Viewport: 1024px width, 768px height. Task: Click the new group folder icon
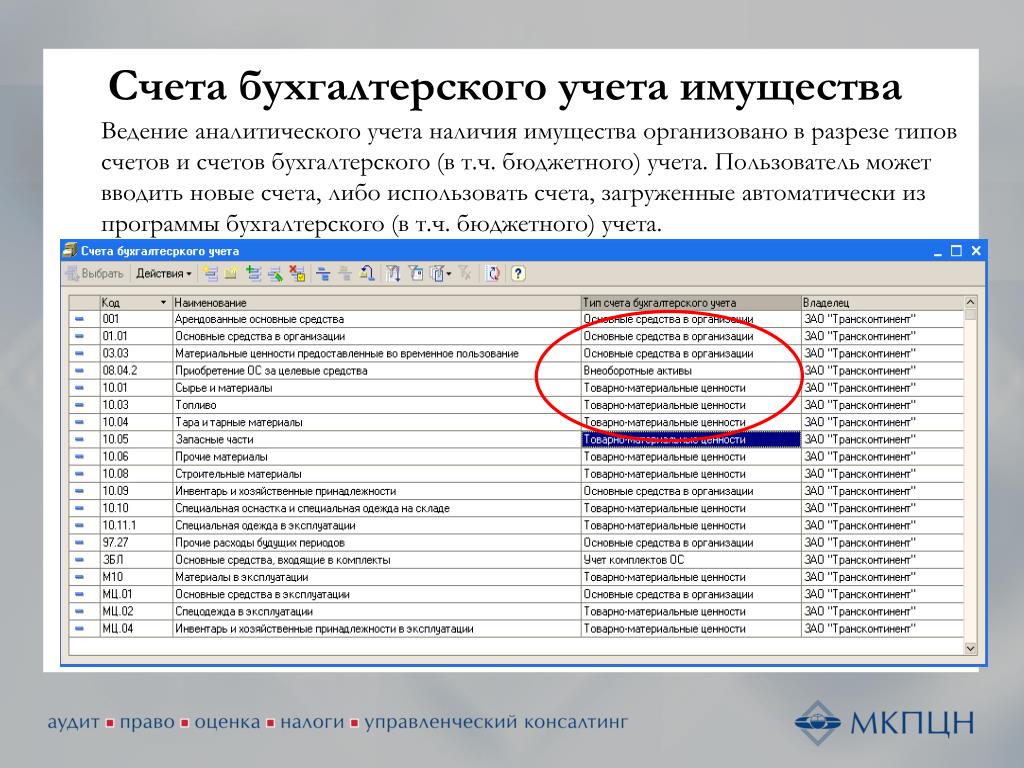point(231,273)
